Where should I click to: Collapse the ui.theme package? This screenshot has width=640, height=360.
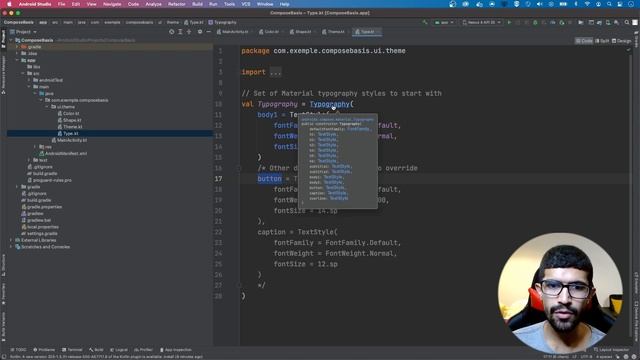point(47,107)
